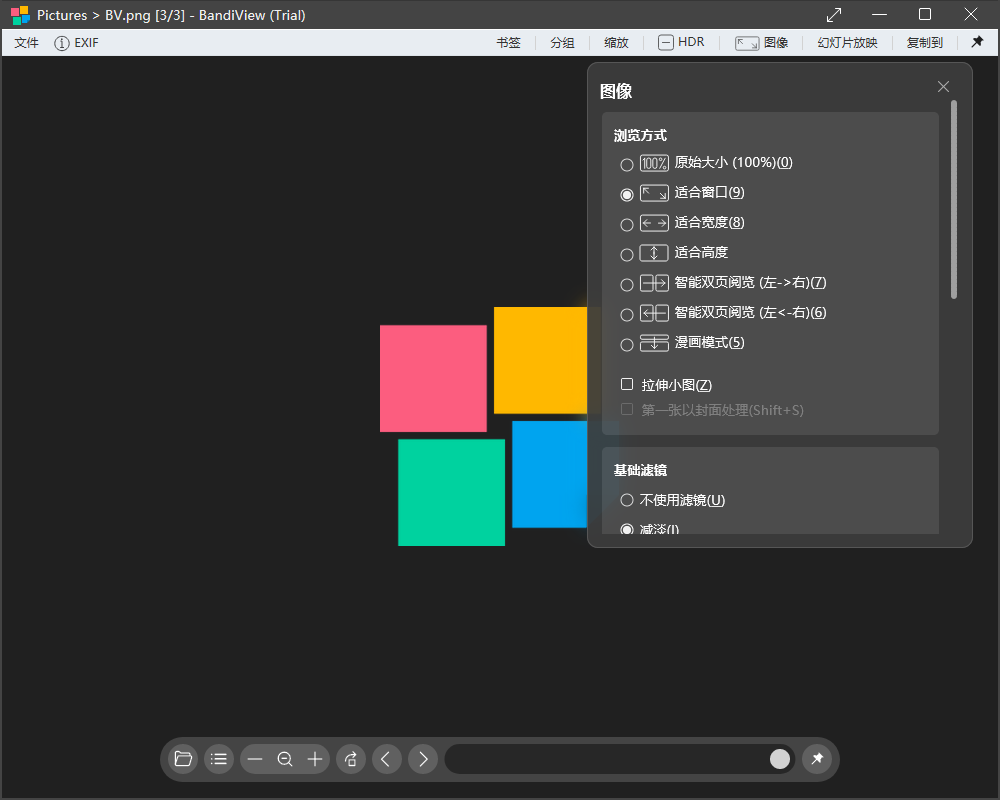The width and height of the screenshot is (1000, 800).
Task: Click the magnifier zoom reset icon
Action: (x=285, y=759)
